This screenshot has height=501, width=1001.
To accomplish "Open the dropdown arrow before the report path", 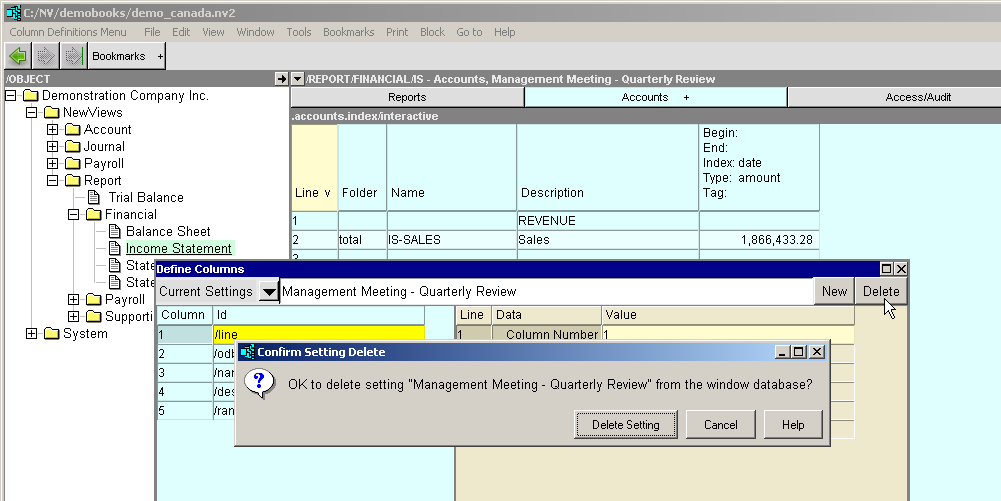I will click(297, 79).
